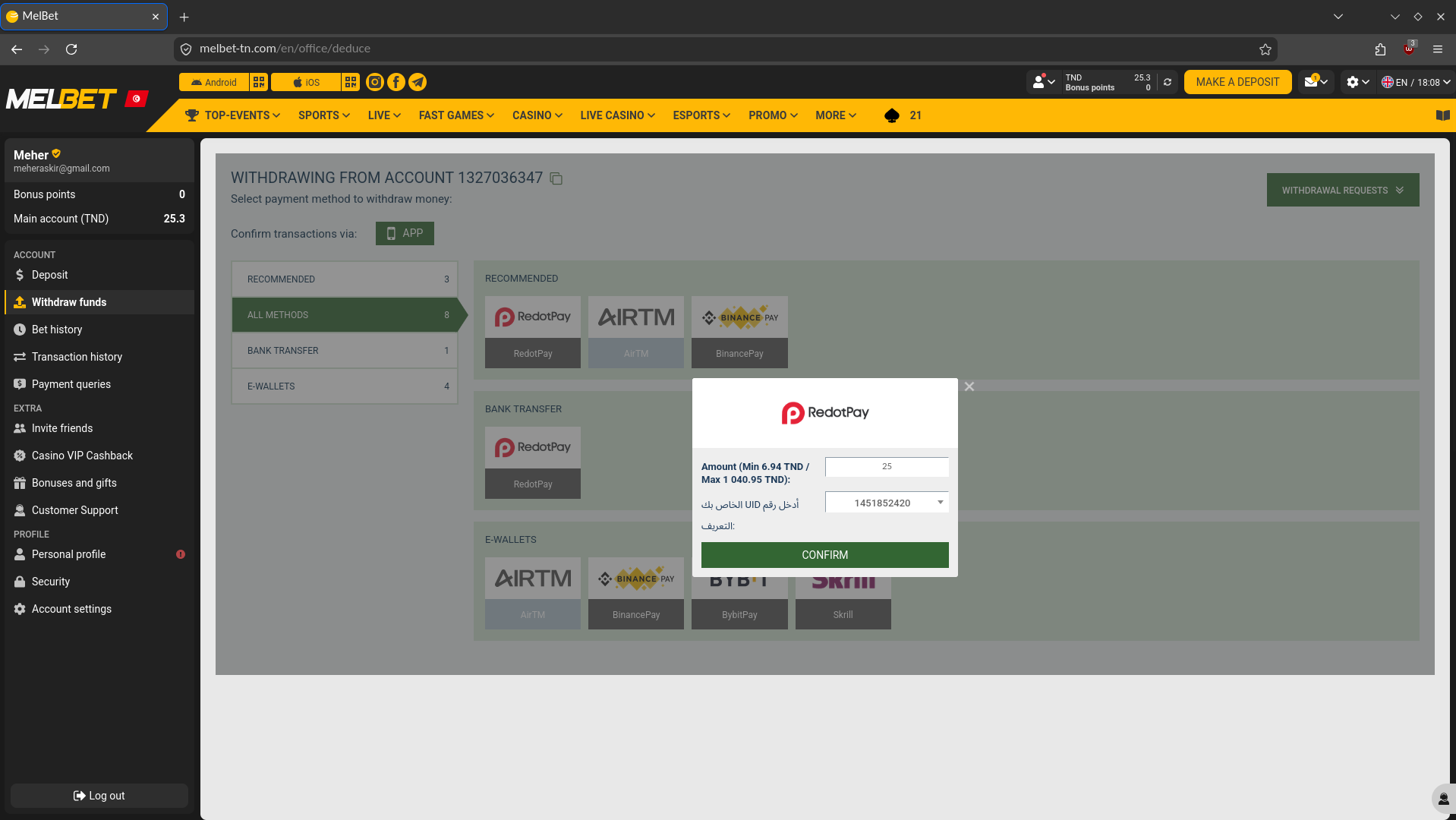Image resolution: width=1456 pixels, height=820 pixels.
Task: Click the Tunisia flag icon
Action: (x=137, y=99)
